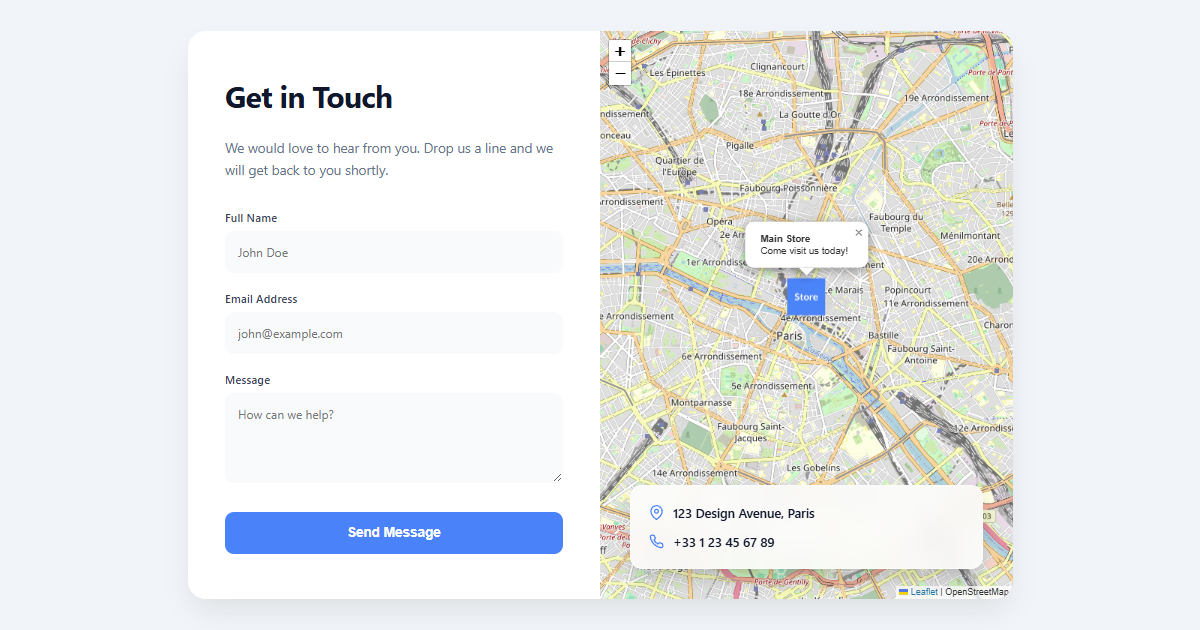Click the 'Get in Touch' heading

coord(309,97)
